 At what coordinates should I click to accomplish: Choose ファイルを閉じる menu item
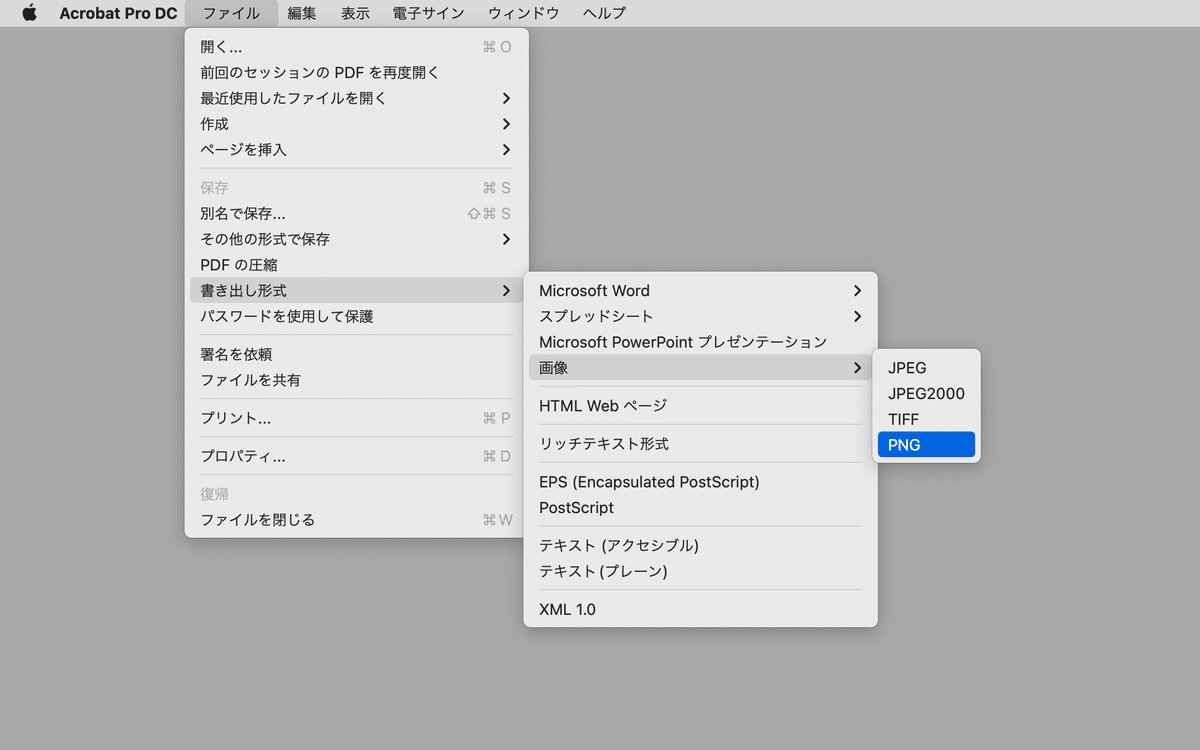click(356, 520)
